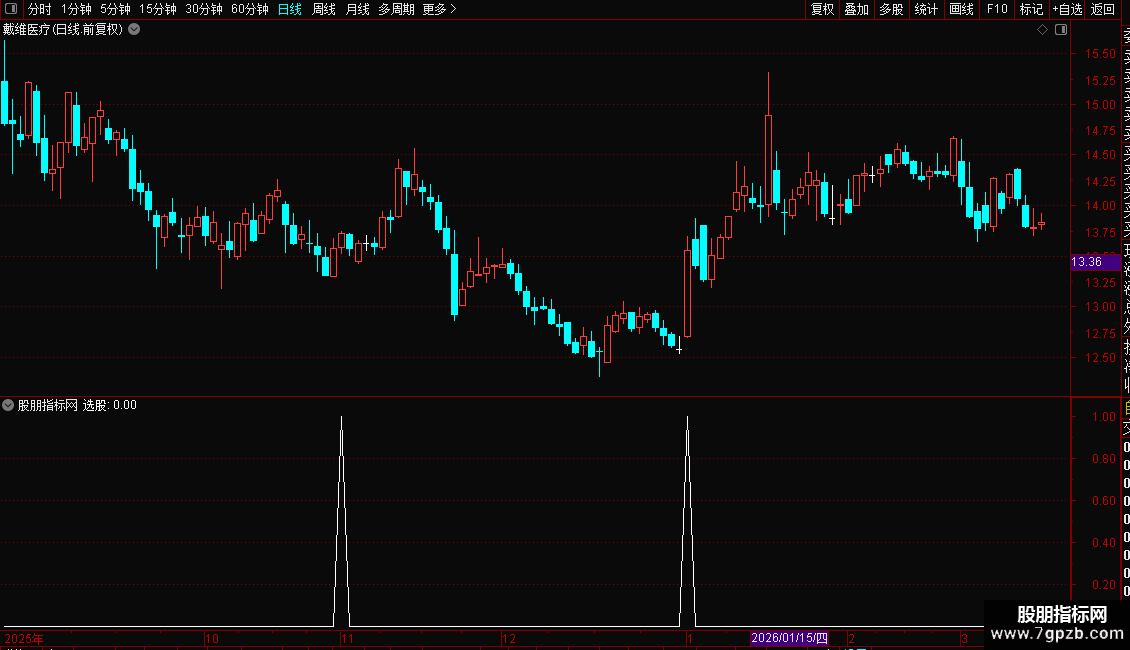Open the 复权 adjustment menu
The height and width of the screenshot is (650, 1130).
pos(822,9)
